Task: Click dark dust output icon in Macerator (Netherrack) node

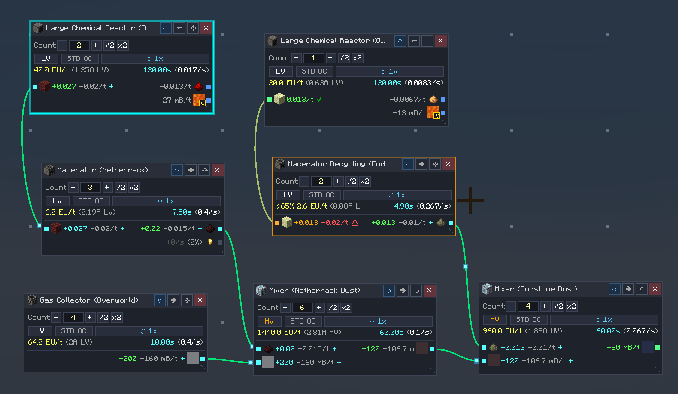Action: 210,228
